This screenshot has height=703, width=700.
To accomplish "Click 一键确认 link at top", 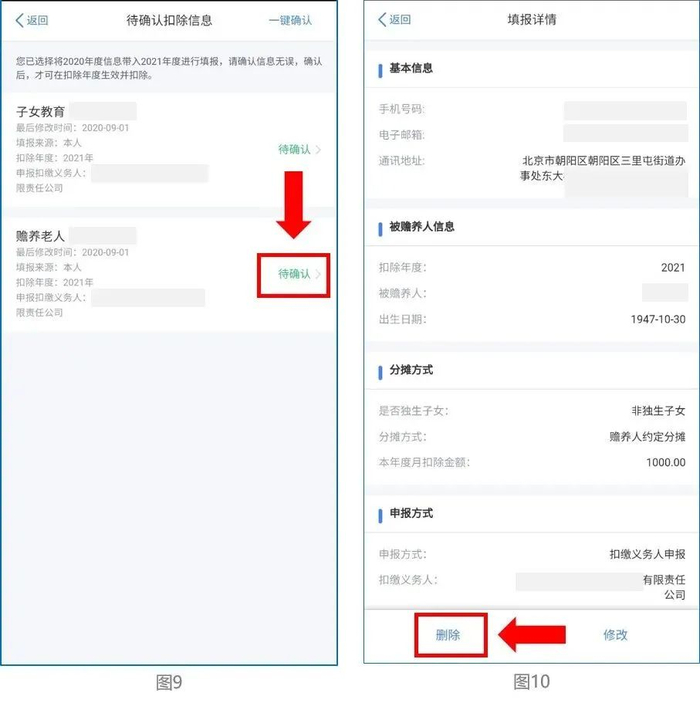I will click(x=290, y=20).
